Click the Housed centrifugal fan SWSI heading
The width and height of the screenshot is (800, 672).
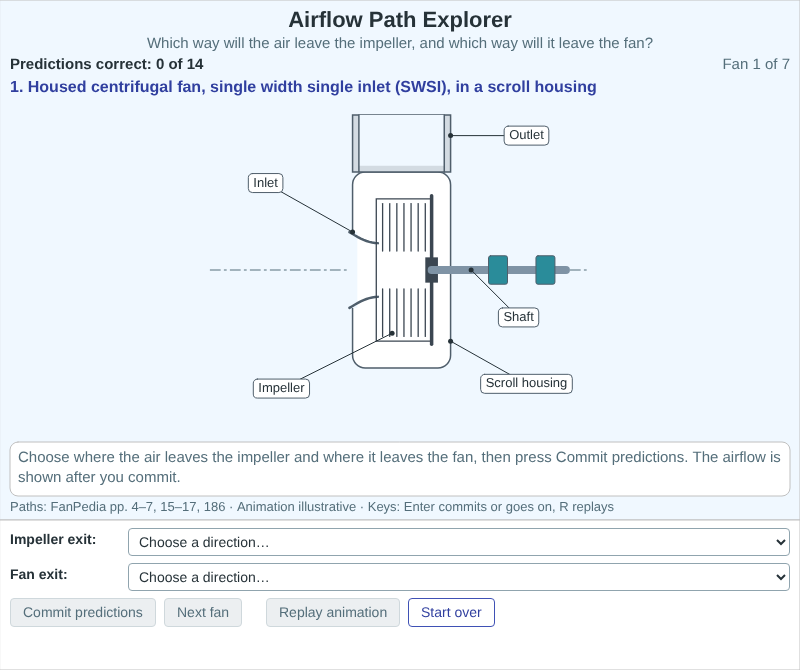(x=303, y=87)
